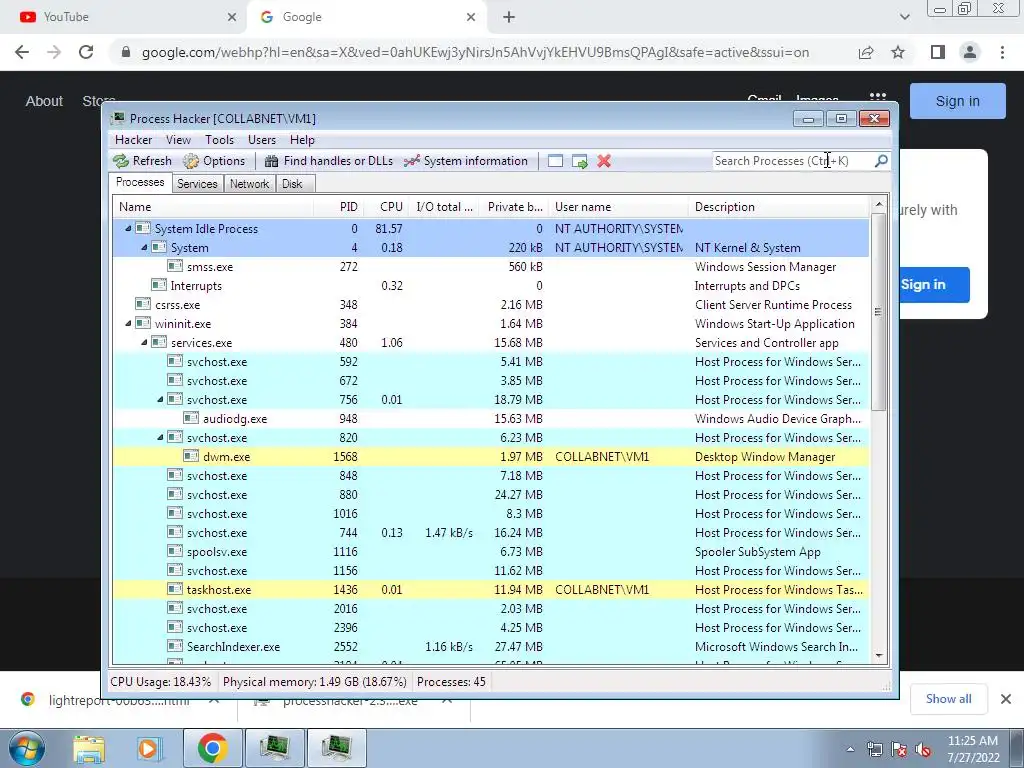
Task: Click the share page icon in Chrome
Action: click(866, 52)
